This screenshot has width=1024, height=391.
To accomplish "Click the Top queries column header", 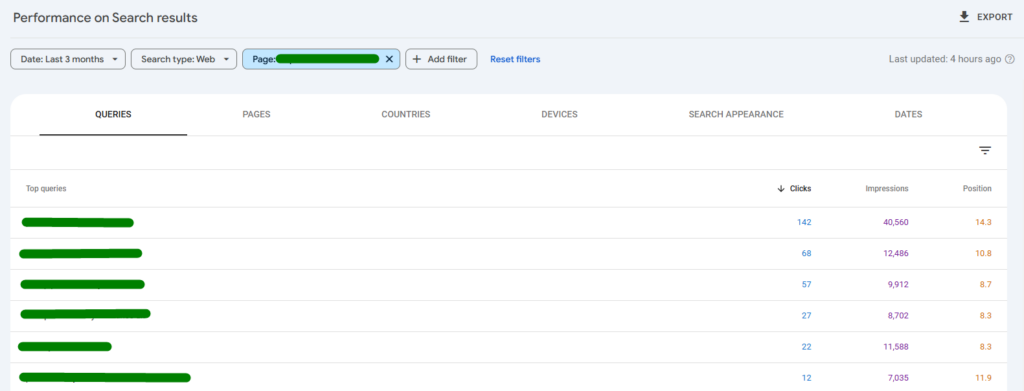I will pyautogui.click(x=46, y=189).
